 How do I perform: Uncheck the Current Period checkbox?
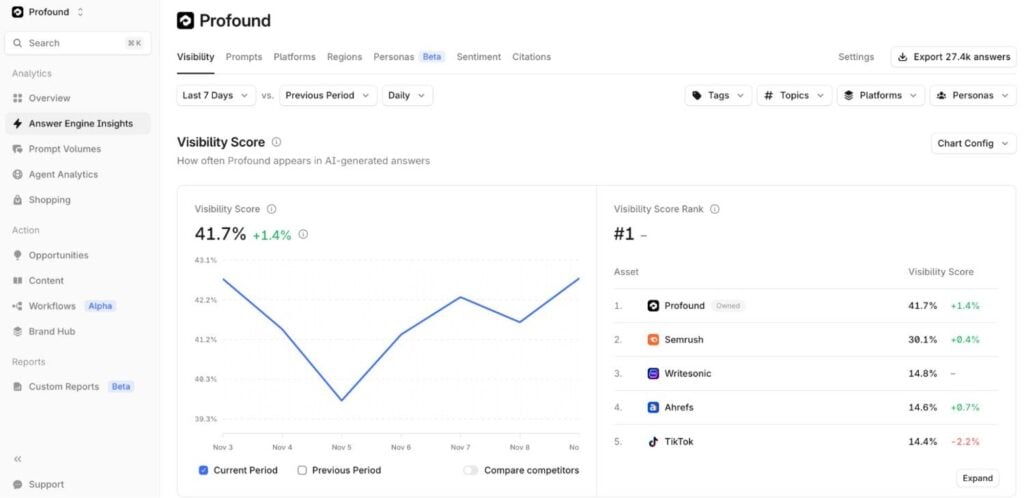point(203,470)
